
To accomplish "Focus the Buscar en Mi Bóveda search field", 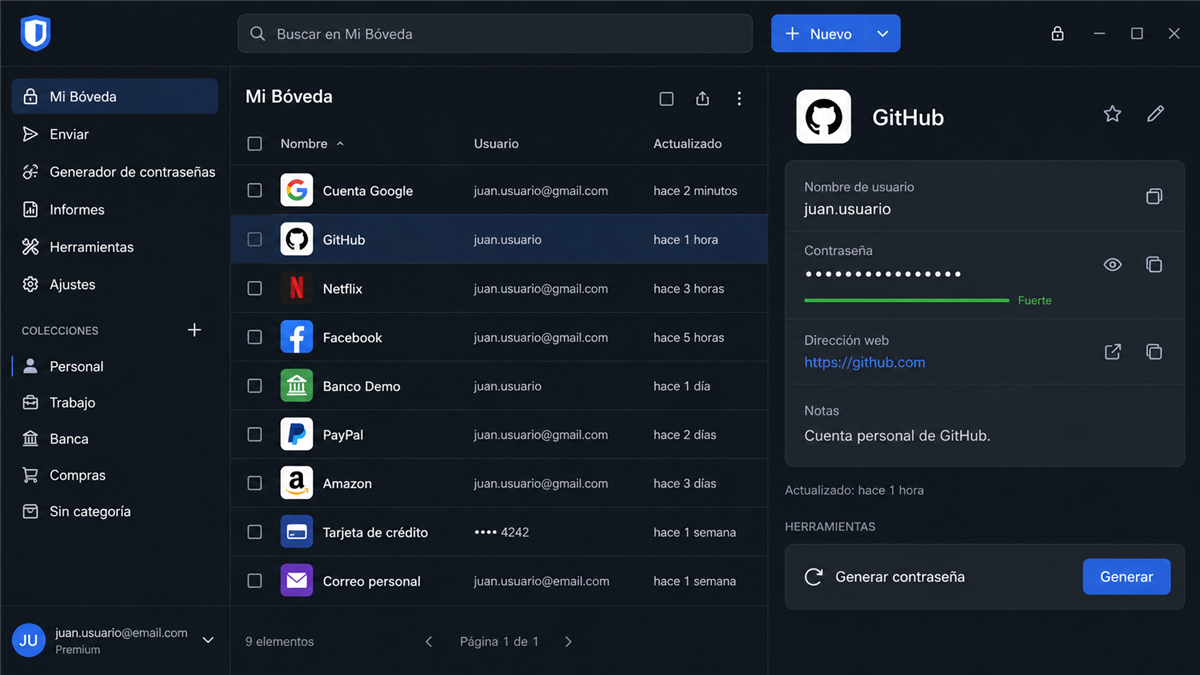I will pyautogui.click(x=495, y=34).
